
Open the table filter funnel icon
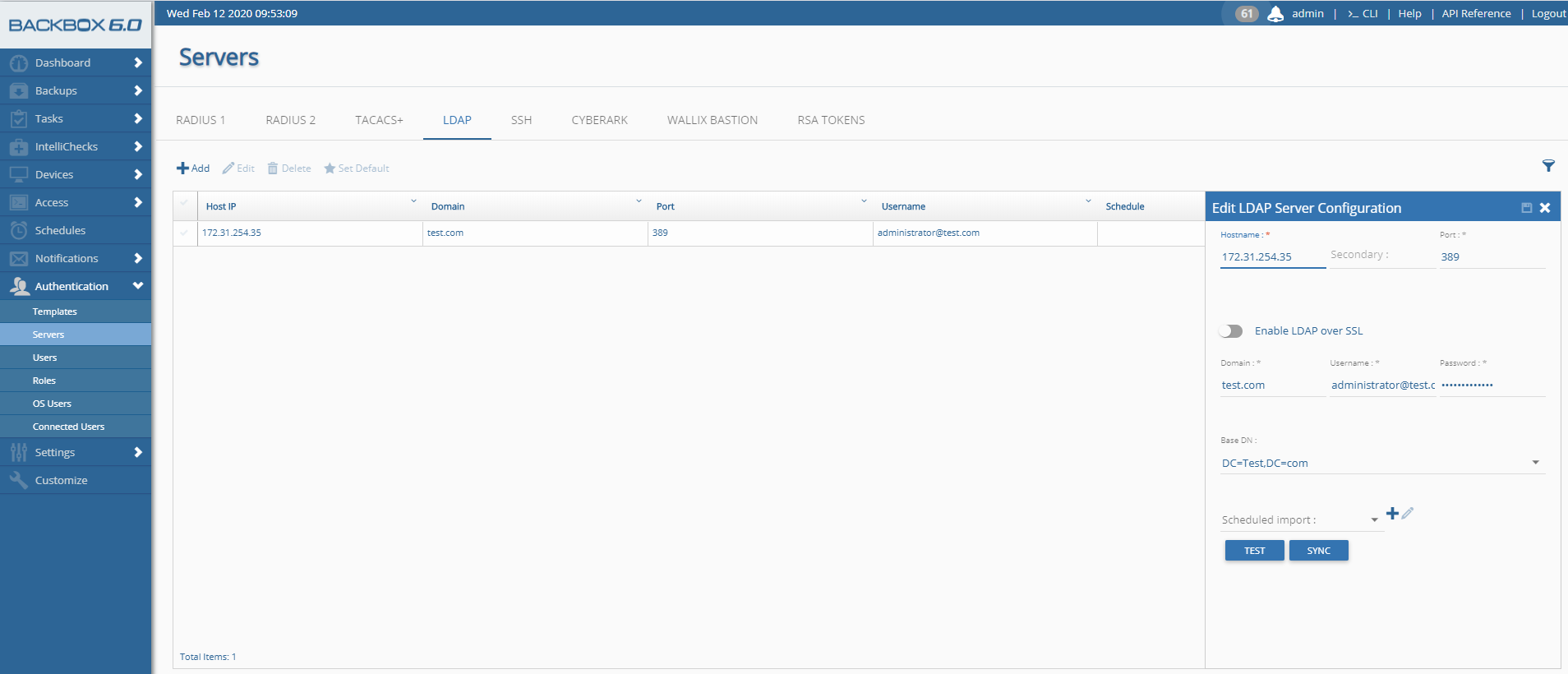(1548, 166)
